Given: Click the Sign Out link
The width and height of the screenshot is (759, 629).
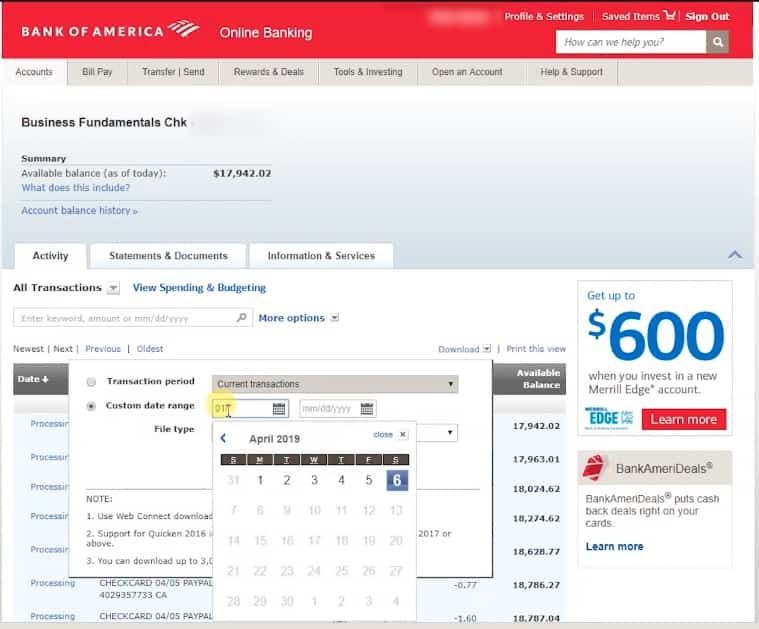Looking at the screenshot, I should click(x=707, y=16).
